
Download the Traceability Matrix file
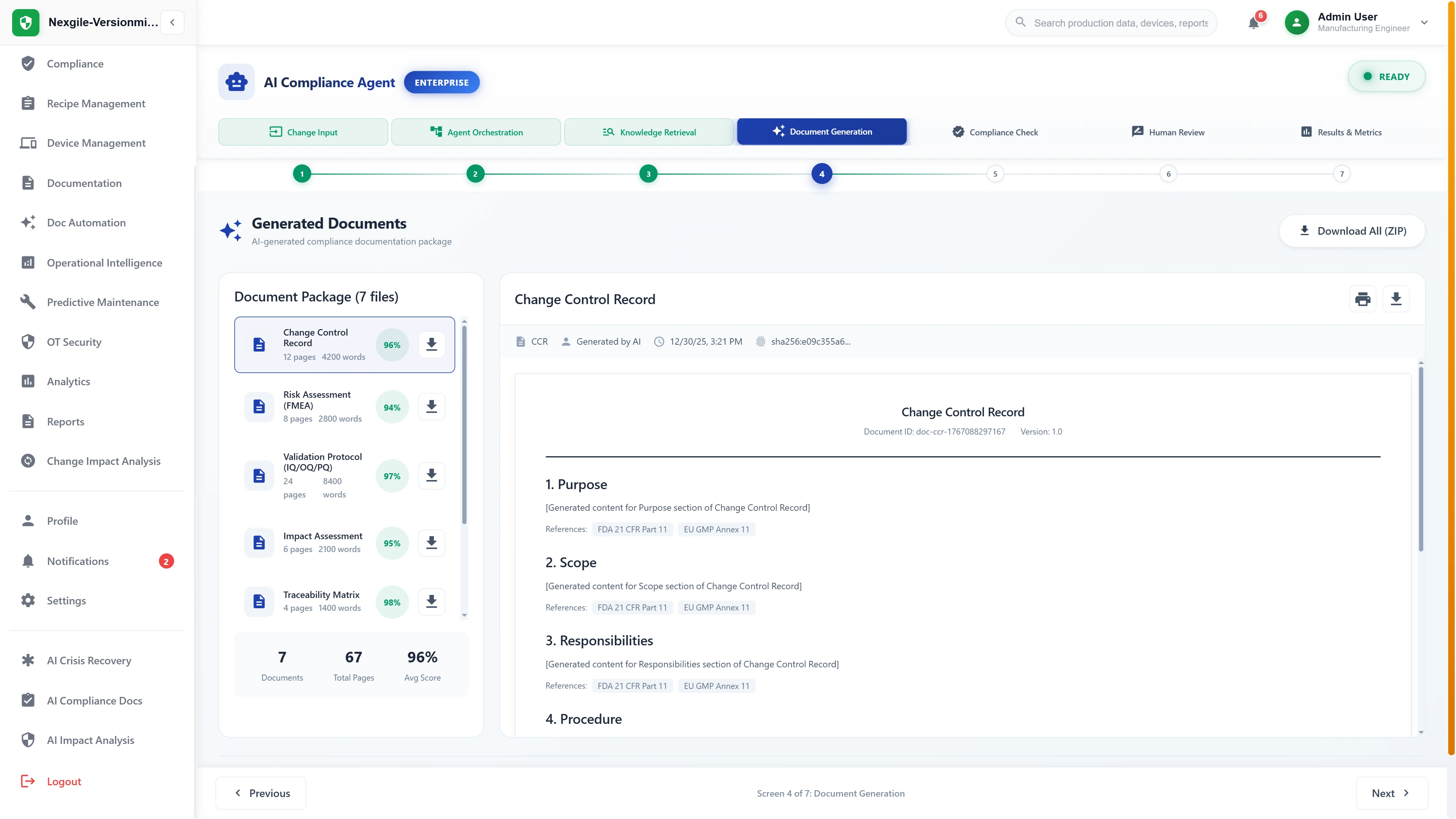[x=432, y=601]
